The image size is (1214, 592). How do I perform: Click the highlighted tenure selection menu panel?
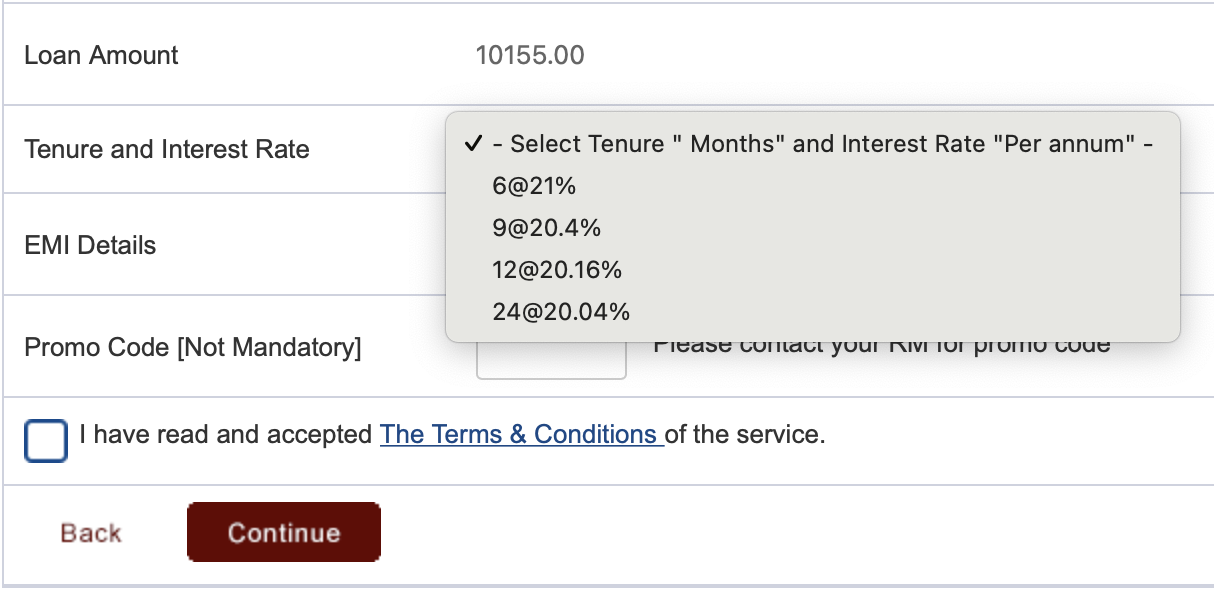point(814,225)
